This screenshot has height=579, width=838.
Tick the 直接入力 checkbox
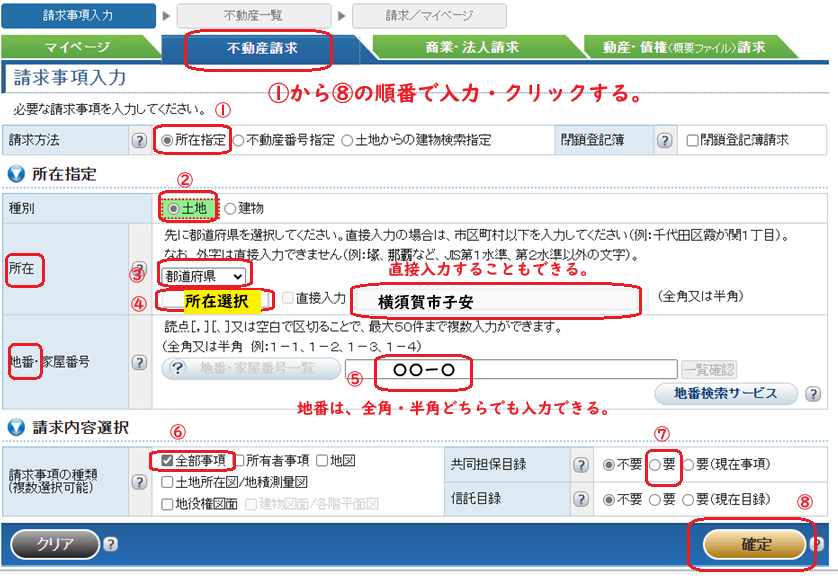click(x=288, y=298)
